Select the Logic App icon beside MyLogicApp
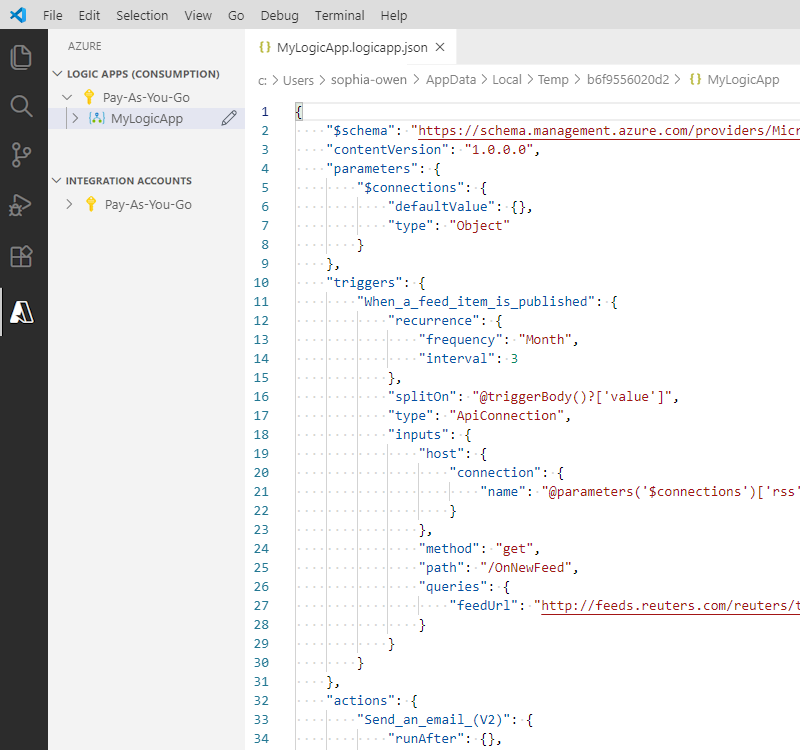This screenshot has width=800, height=750. coord(94,118)
